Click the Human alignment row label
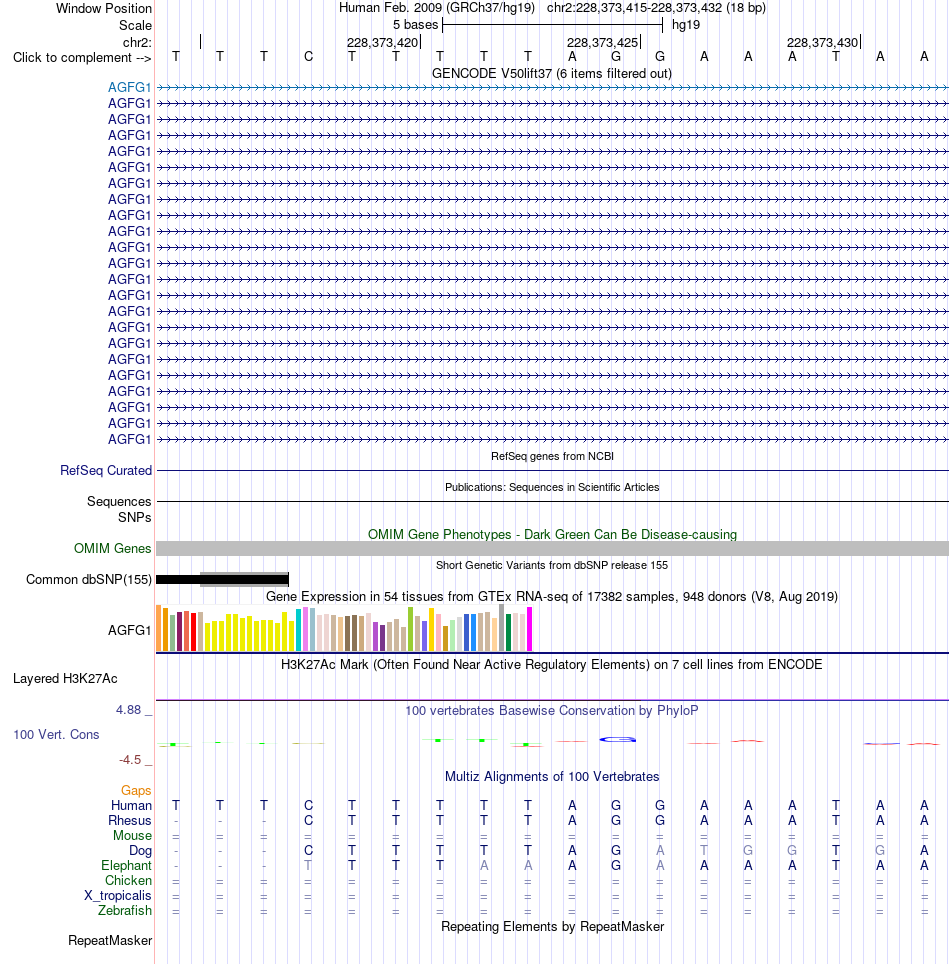Viewport: 950px width, 964px height. [131, 805]
